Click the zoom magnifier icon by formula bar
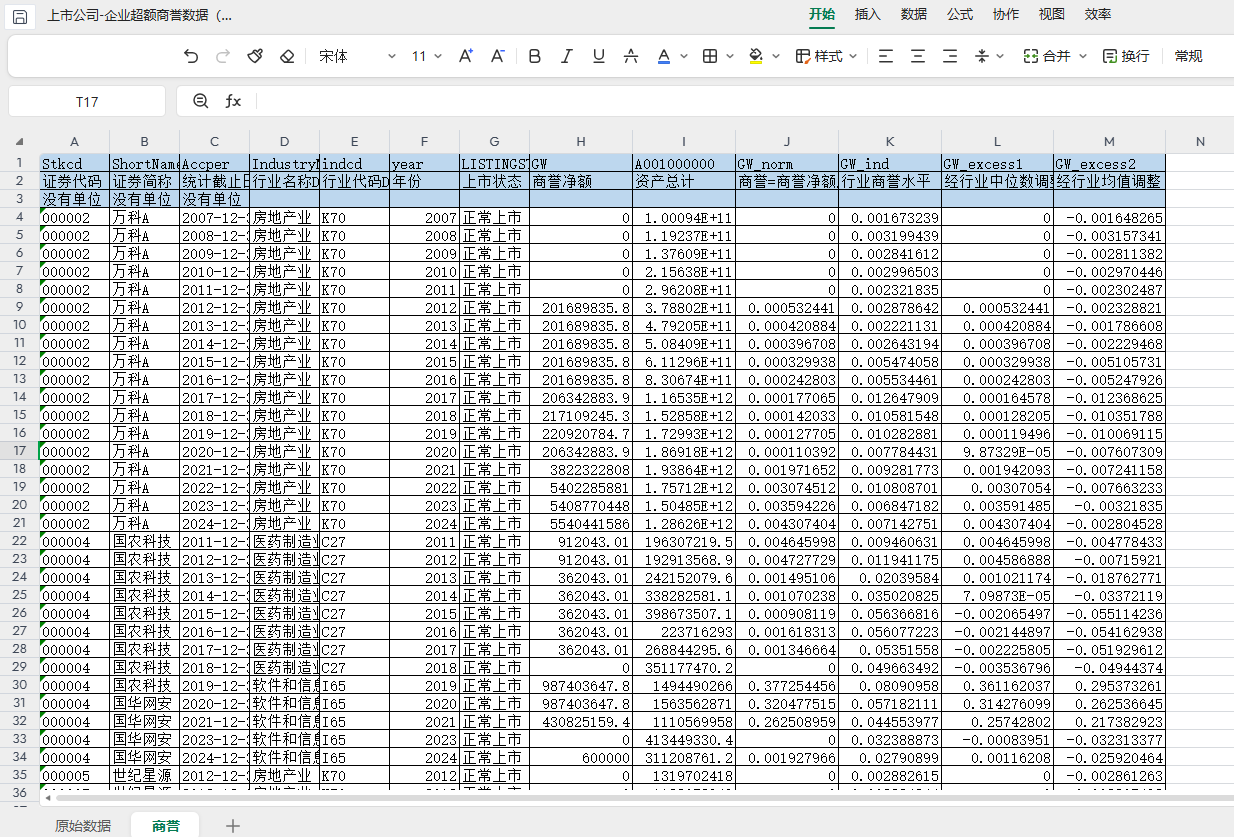 [x=200, y=101]
